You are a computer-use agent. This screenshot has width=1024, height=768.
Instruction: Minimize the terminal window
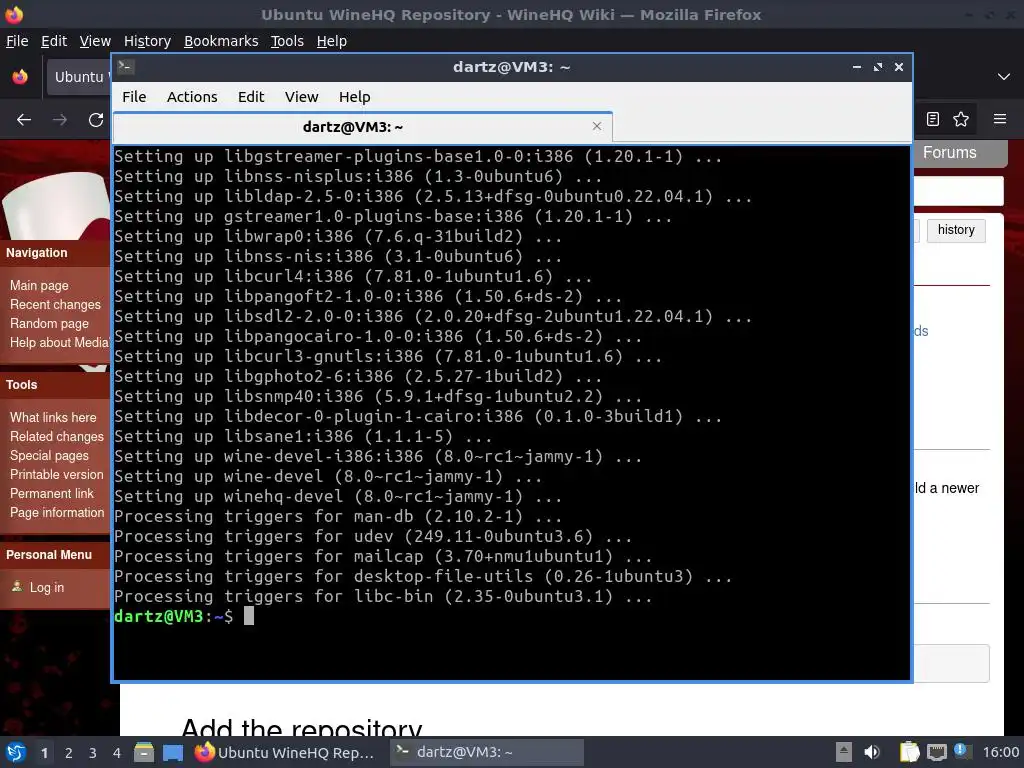[x=857, y=67]
